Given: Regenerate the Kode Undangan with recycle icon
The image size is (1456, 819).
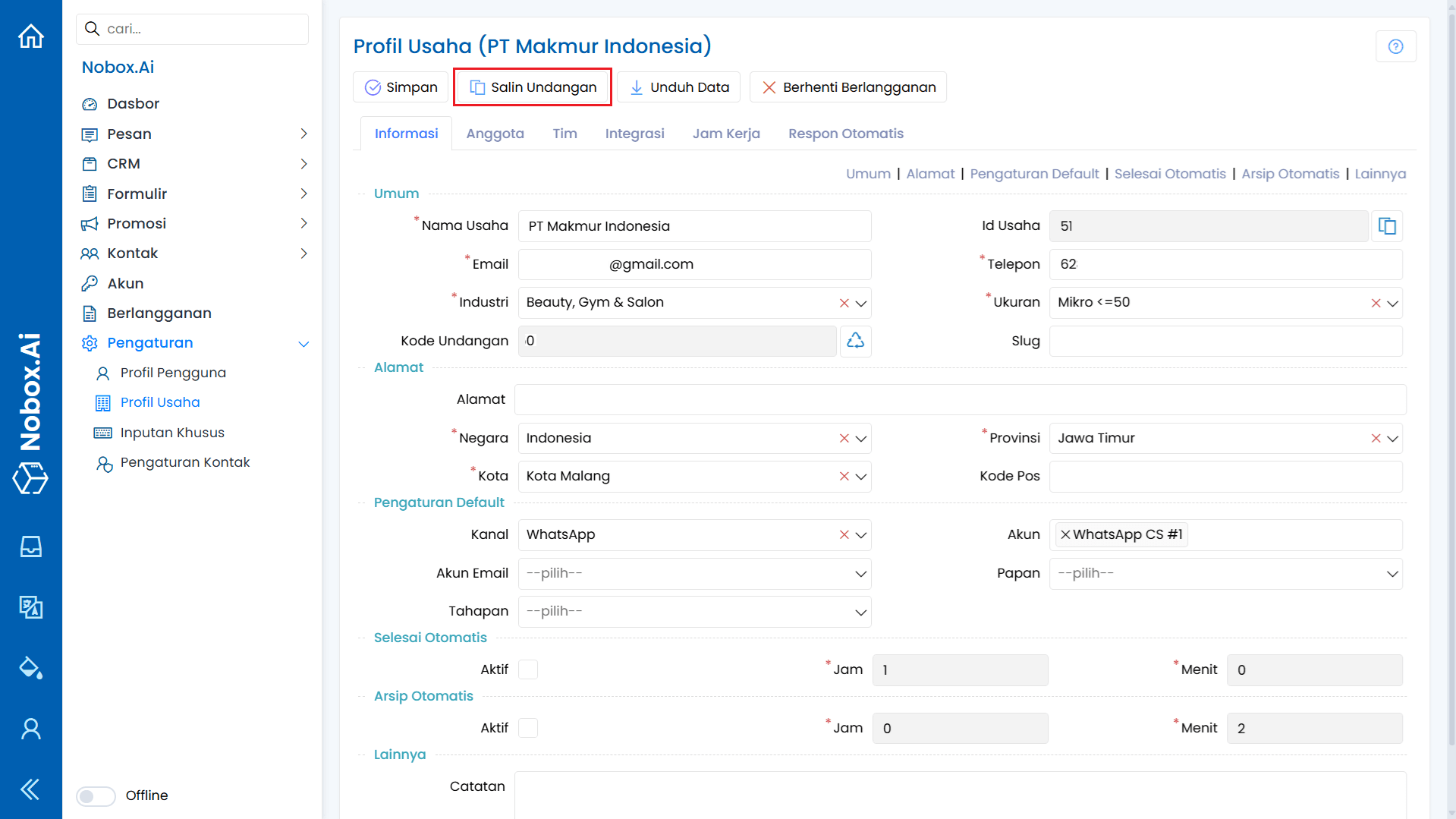Looking at the screenshot, I should [855, 341].
